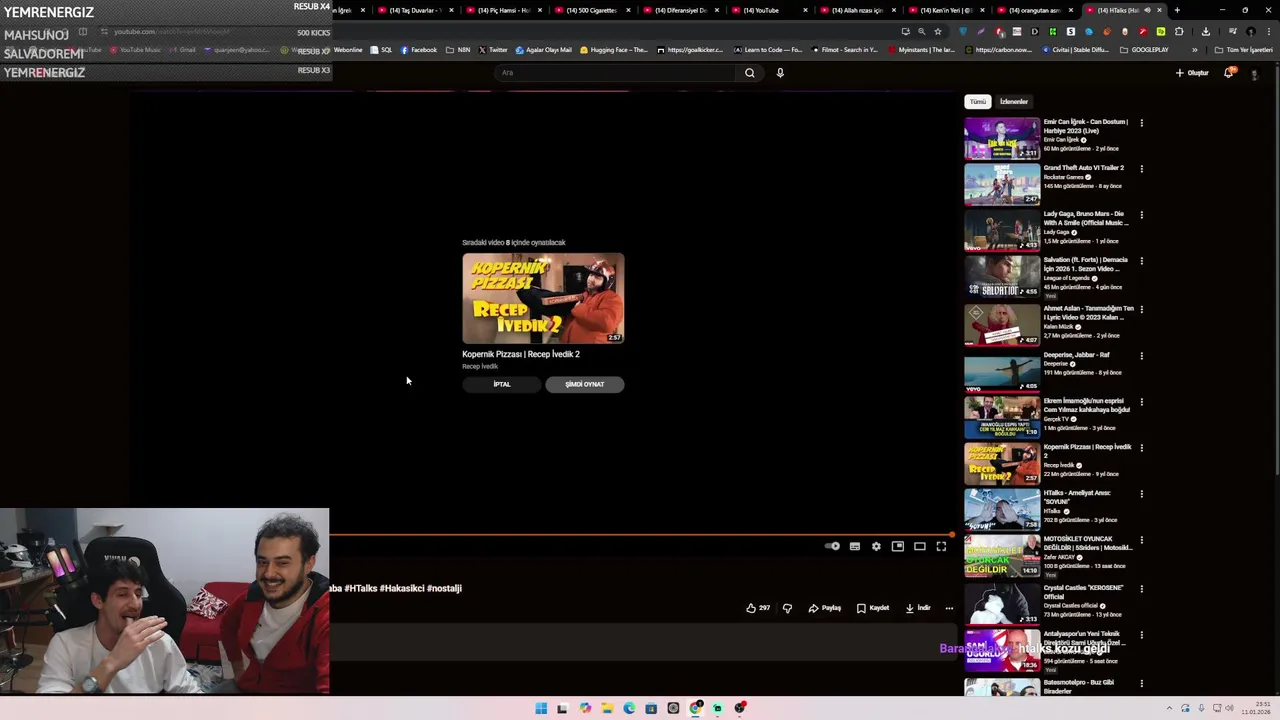Image resolution: width=1280 pixels, height=720 pixels.
Task: Open Emir Can İğrek video thumbnail
Action: tap(1002, 139)
